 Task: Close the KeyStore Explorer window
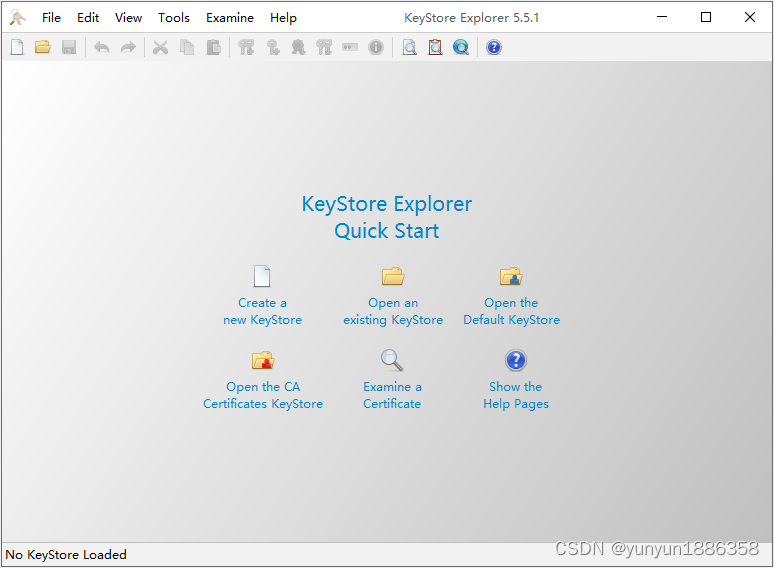pos(750,17)
